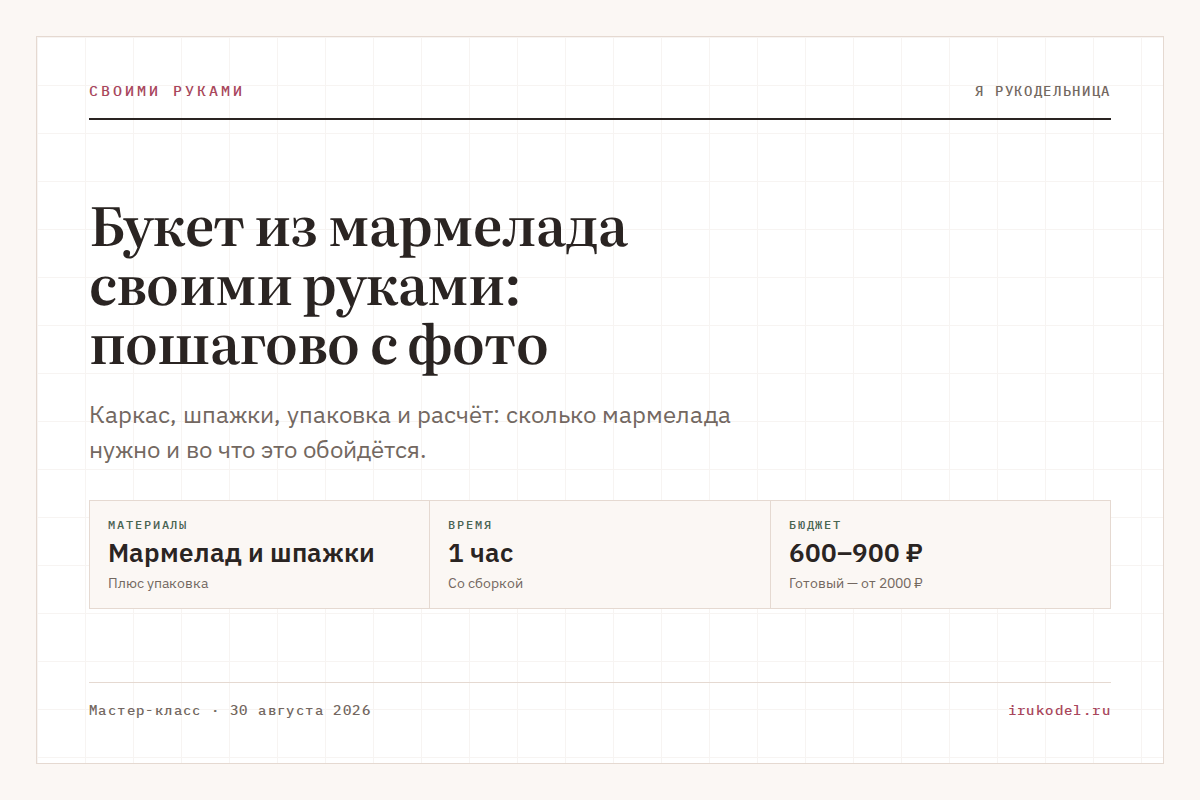Click the «Плюс упаковка» note
The width and height of the screenshot is (1200, 800).
(158, 583)
